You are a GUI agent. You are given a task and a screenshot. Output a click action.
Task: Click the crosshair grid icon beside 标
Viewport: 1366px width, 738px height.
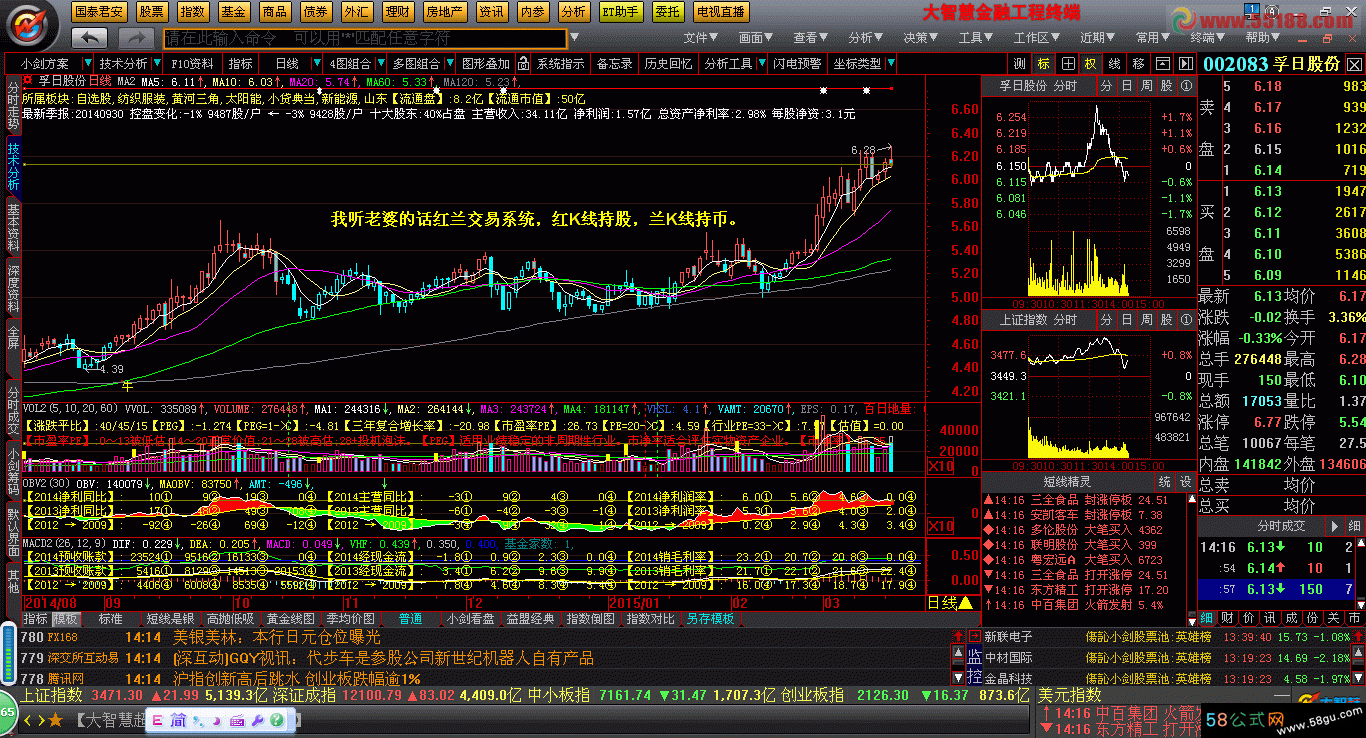(x=1067, y=63)
